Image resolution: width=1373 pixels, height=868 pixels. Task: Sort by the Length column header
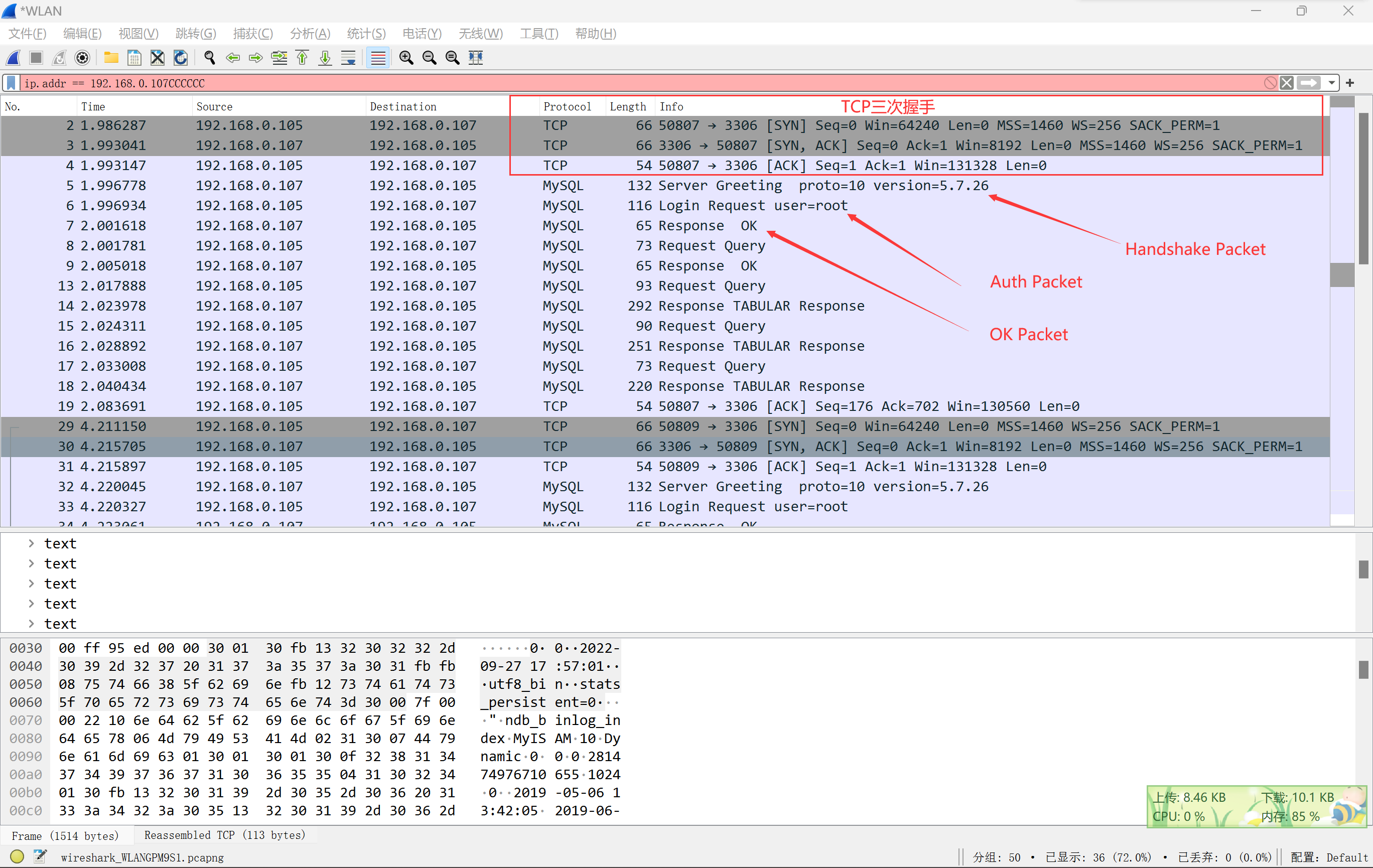[x=630, y=106]
